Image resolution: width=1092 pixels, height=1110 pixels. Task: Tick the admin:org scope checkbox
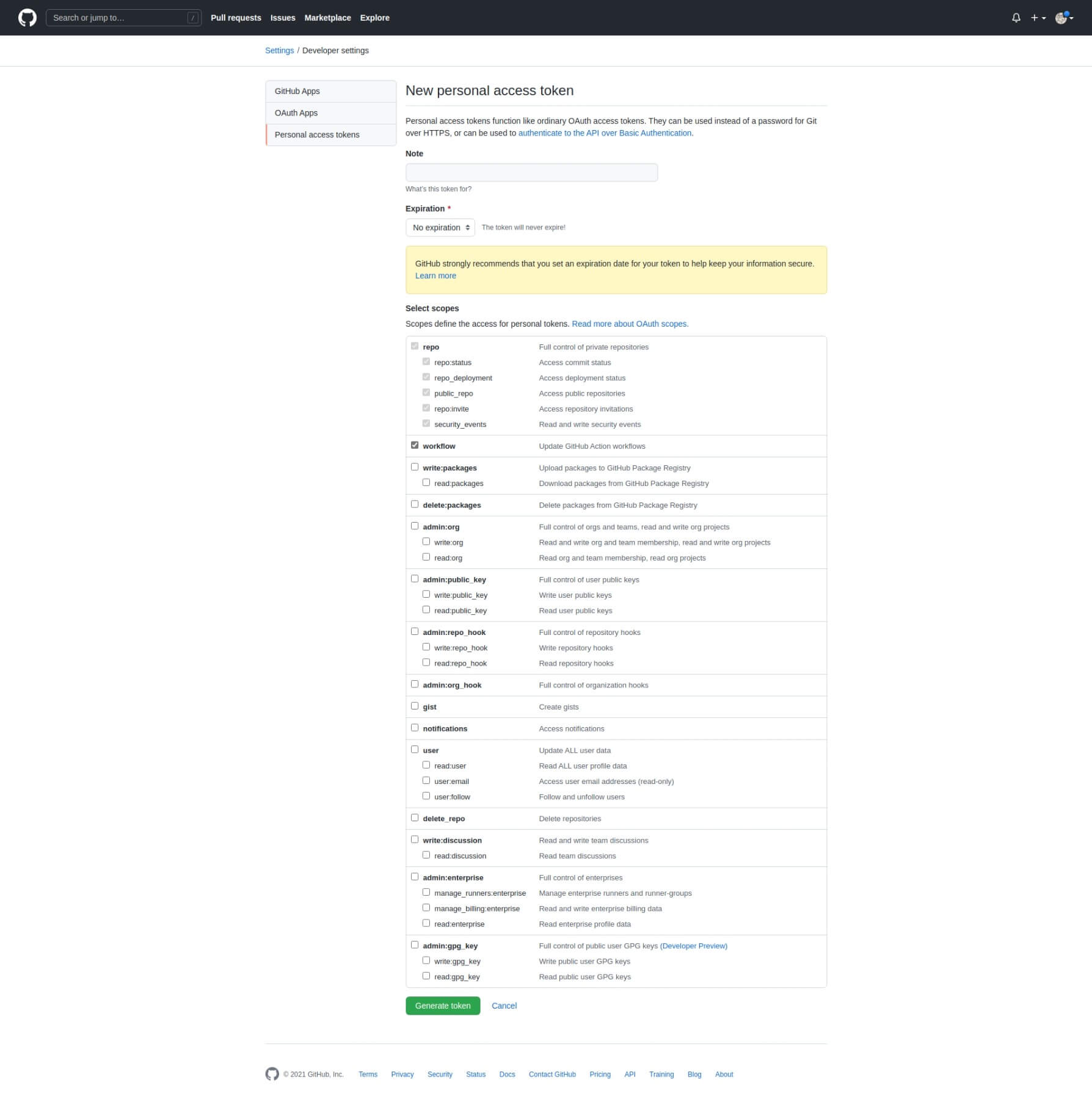pos(415,526)
